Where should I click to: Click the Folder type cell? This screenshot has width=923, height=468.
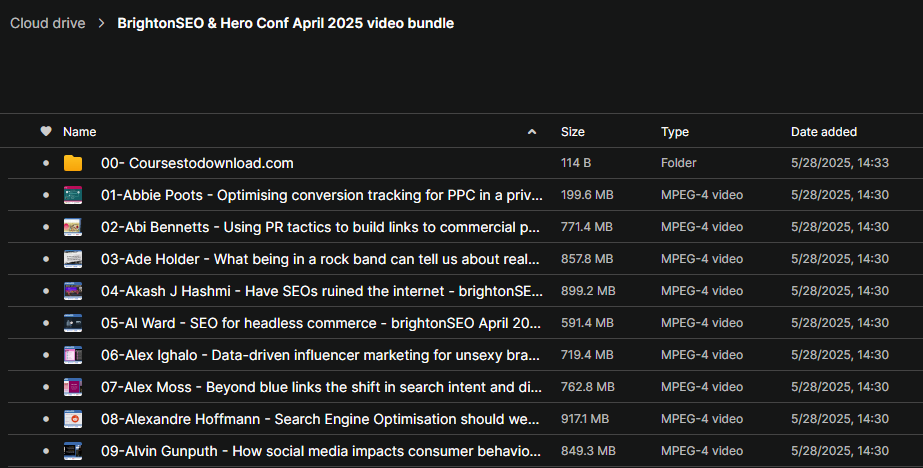679,163
